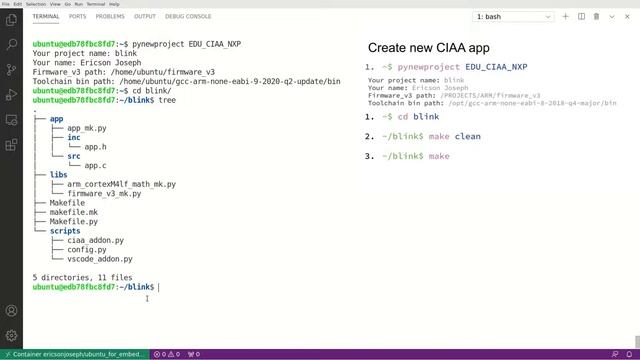Click 'cd blink' command in instructions
640x360 pixels.
tap(418, 117)
